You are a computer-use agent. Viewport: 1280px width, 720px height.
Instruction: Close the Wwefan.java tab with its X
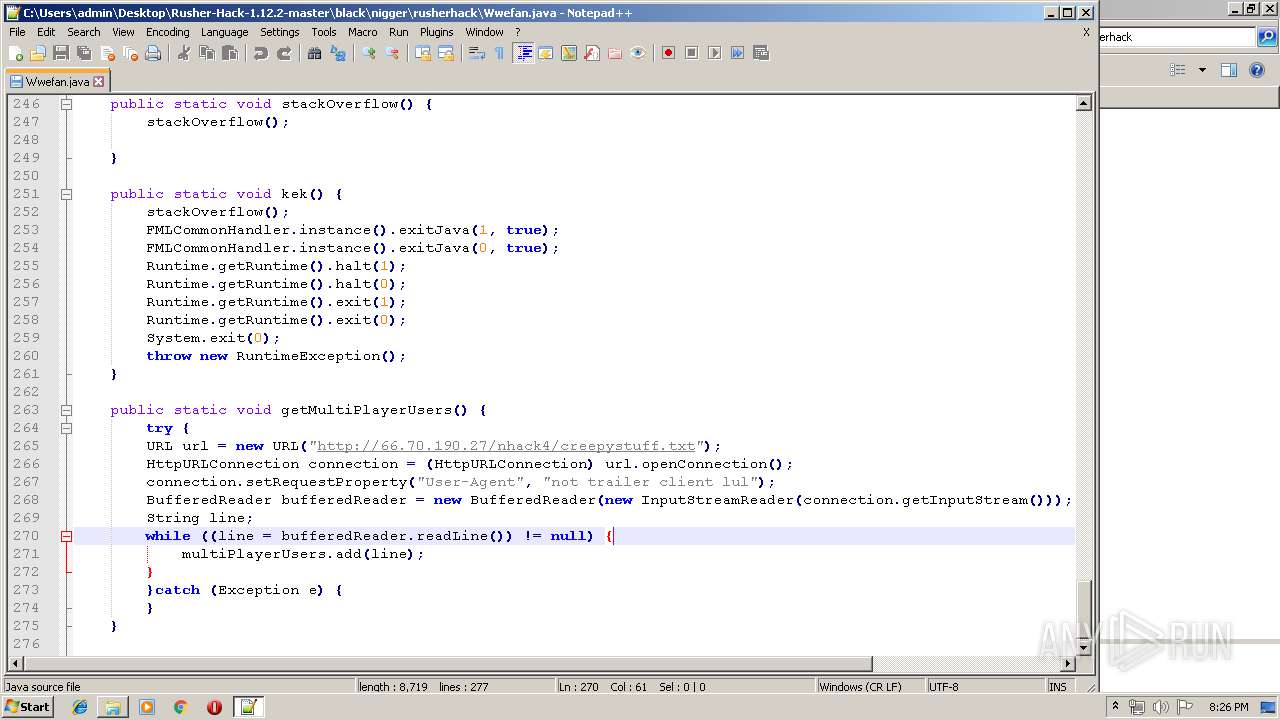click(x=100, y=82)
